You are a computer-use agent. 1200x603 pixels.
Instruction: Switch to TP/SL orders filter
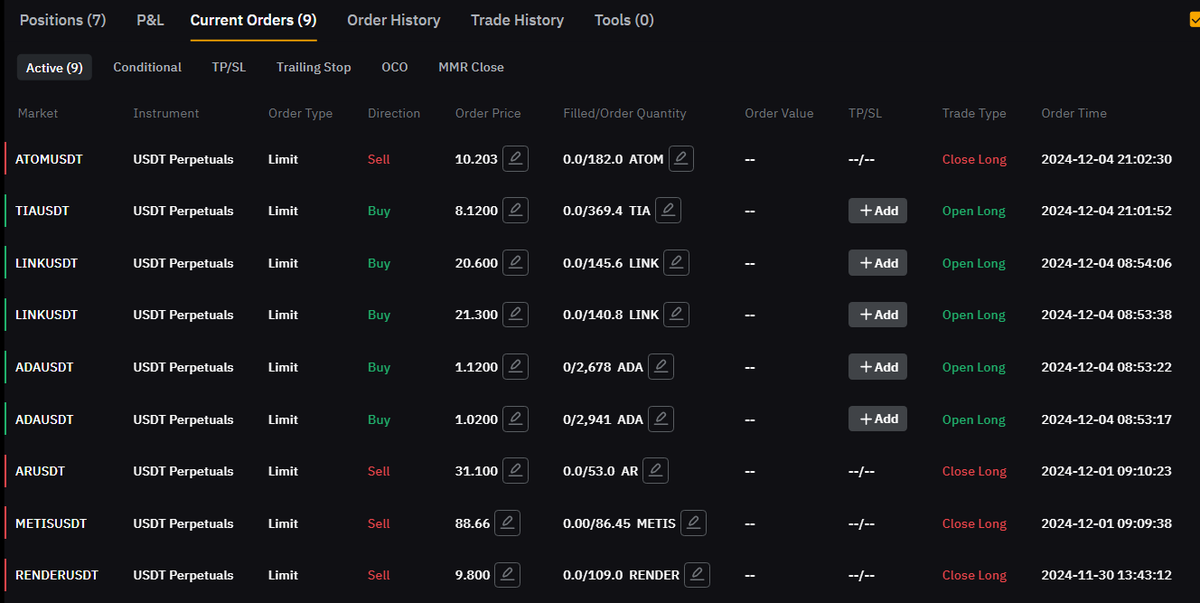[229, 67]
